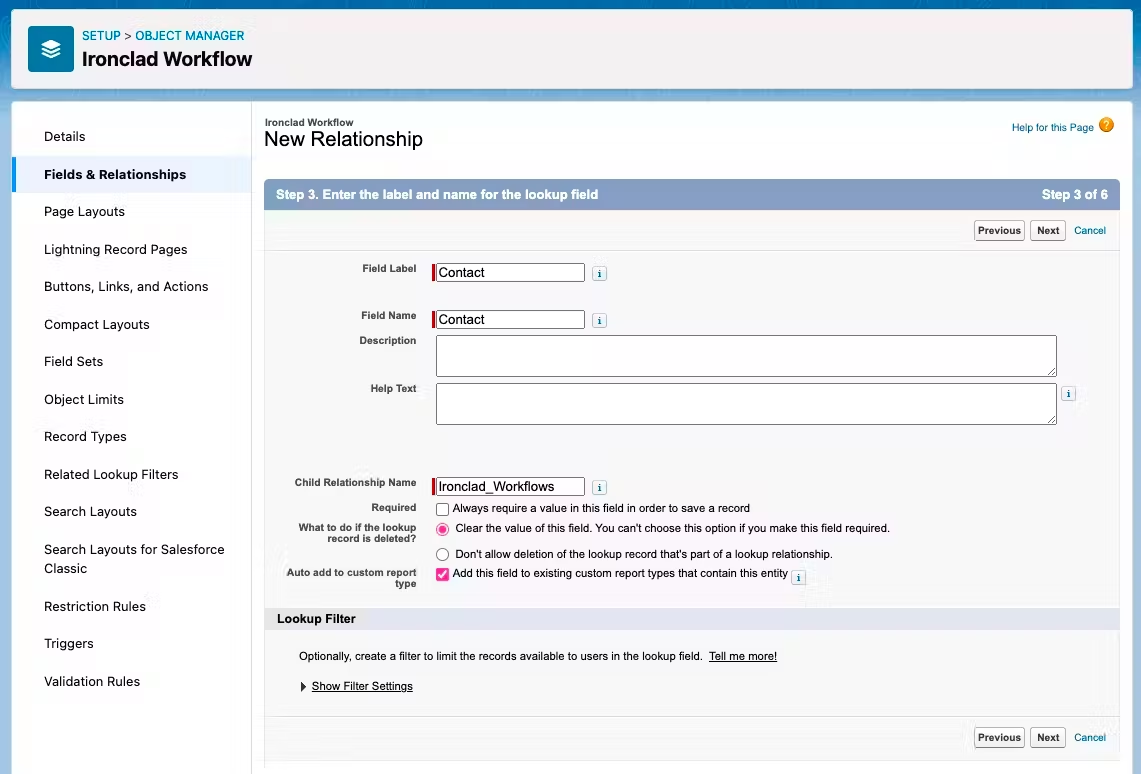Select 'Clear the value of this field' option
1141x774 pixels.
pyautogui.click(x=442, y=529)
